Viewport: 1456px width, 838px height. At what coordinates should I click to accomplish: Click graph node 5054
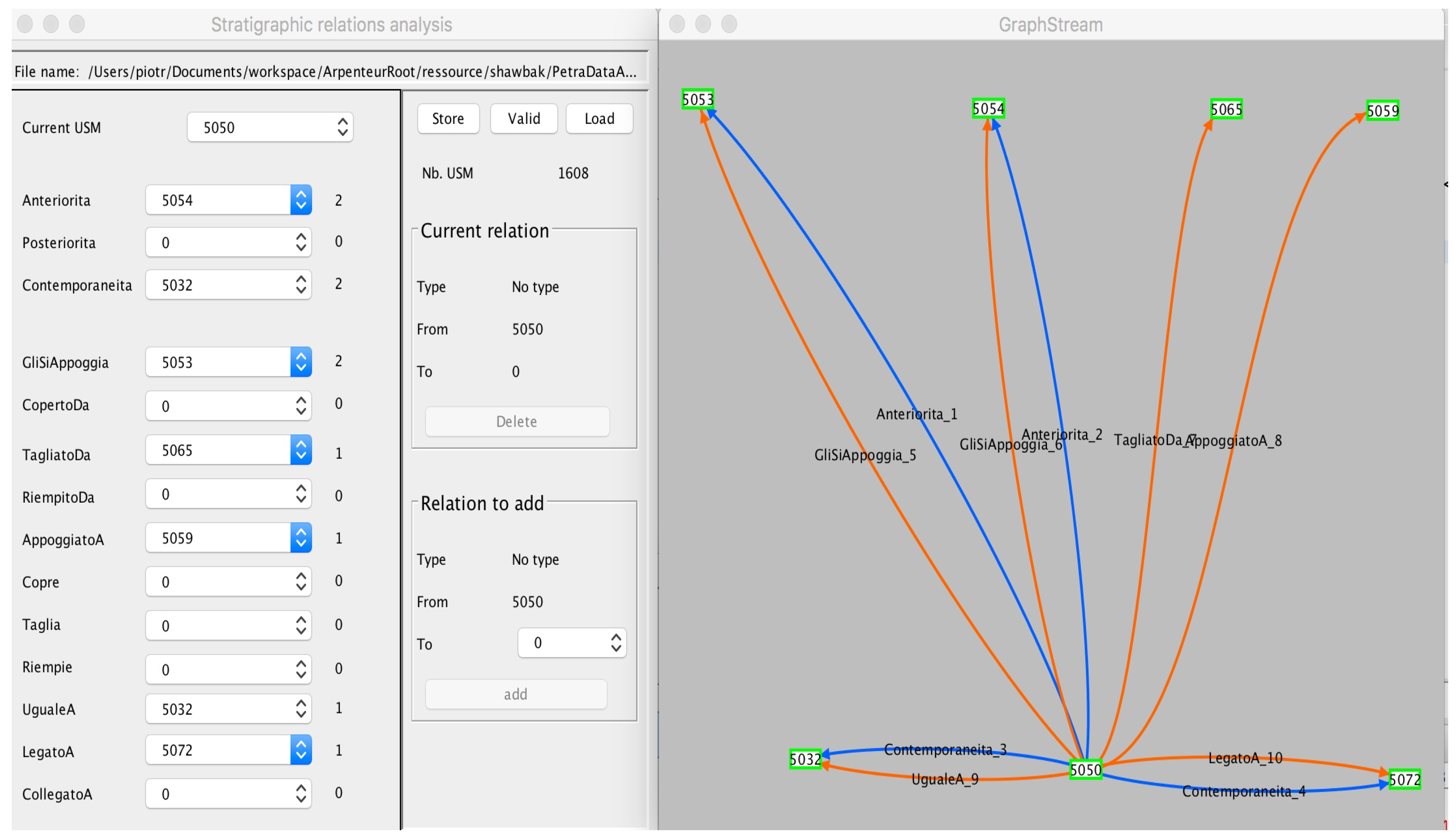click(988, 108)
